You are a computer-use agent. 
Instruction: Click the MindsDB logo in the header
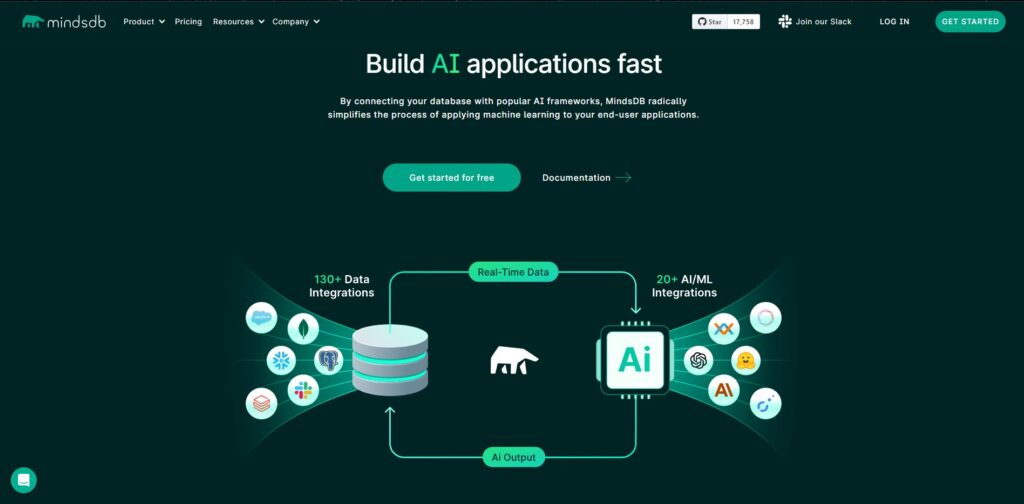click(63, 22)
